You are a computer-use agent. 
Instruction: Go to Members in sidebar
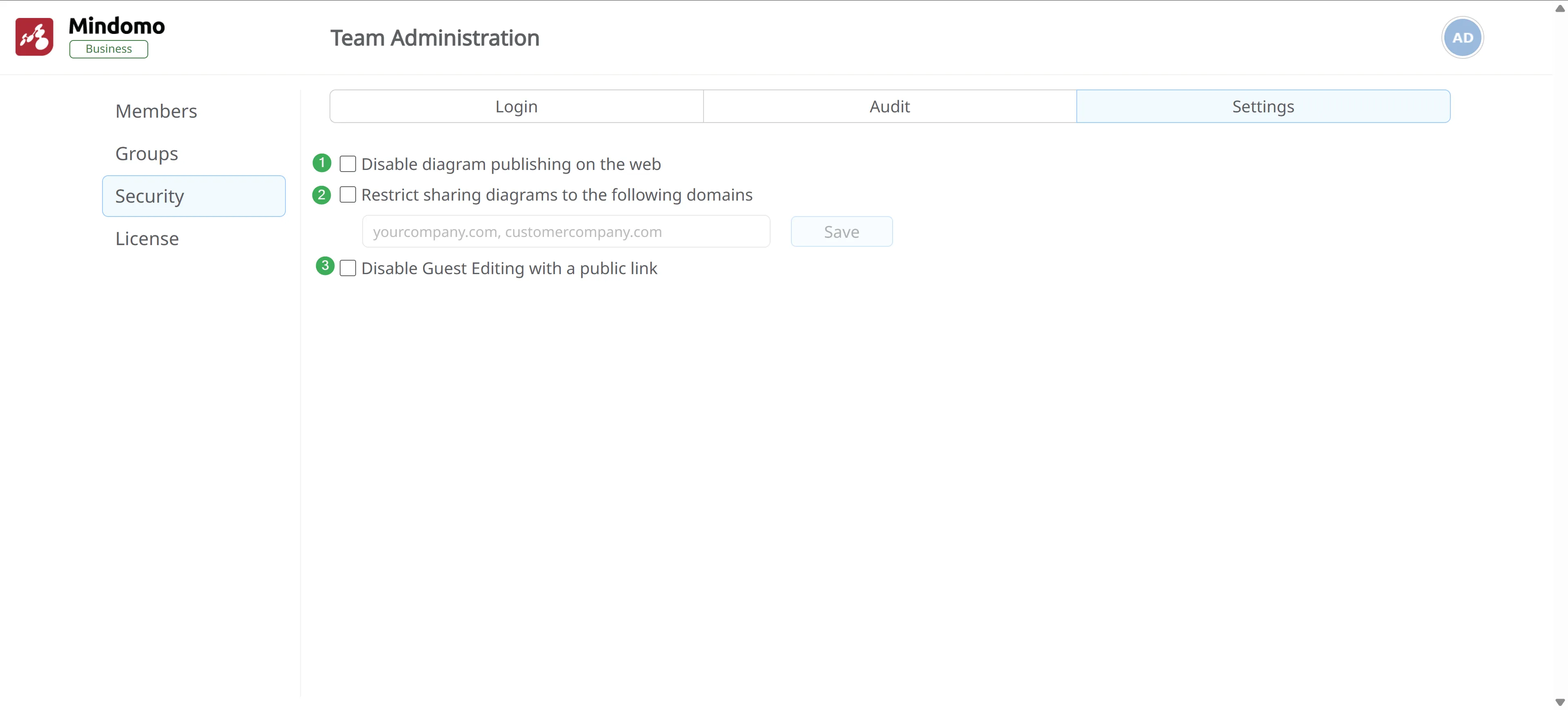click(x=156, y=112)
